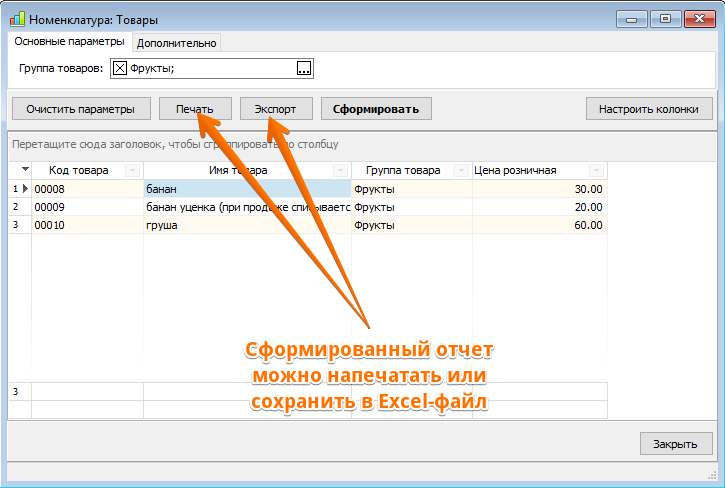Click Очистить параметры button
The image size is (725, 488).
[x=81, y=109]
